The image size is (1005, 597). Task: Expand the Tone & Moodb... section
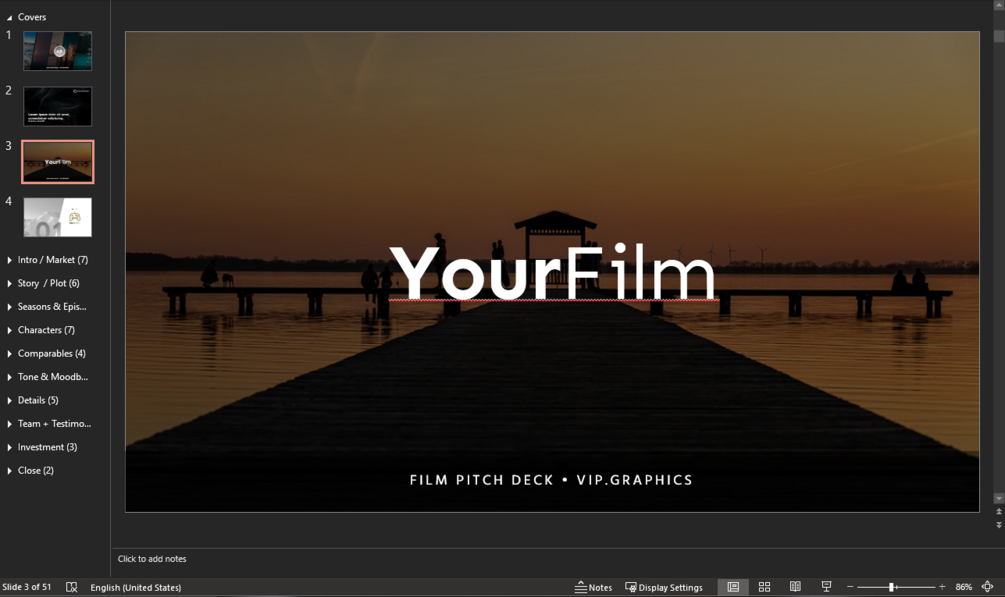click(9, 376)
